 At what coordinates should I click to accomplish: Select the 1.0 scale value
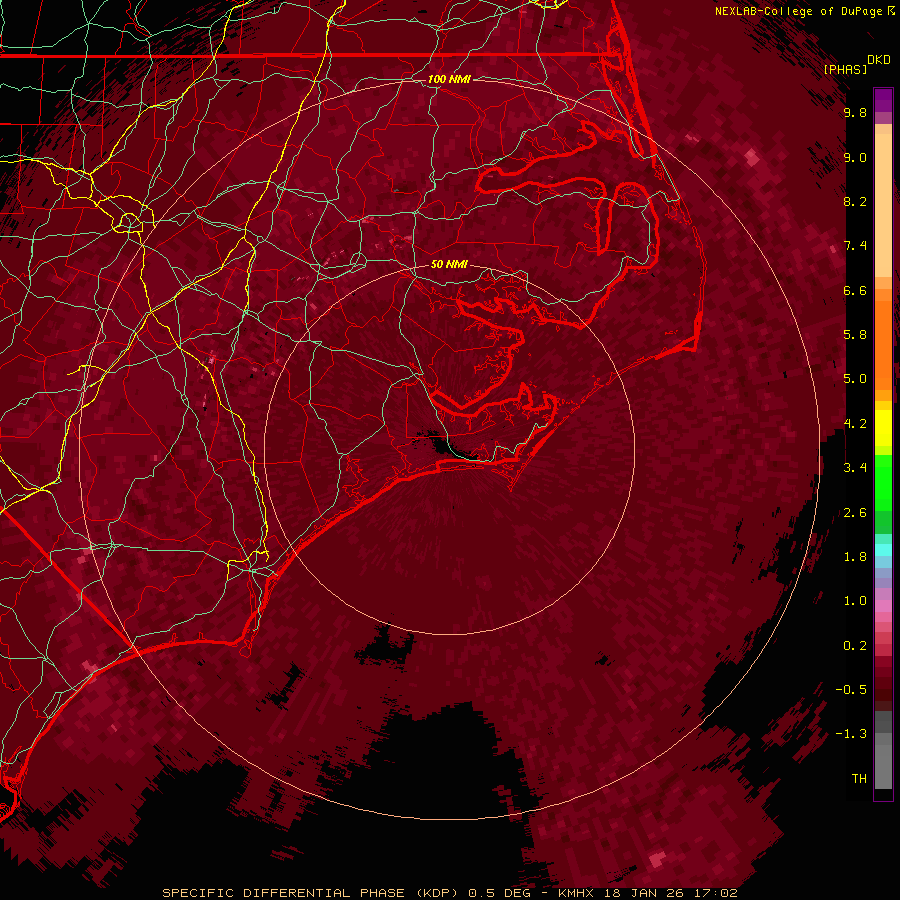pos(855,602)
